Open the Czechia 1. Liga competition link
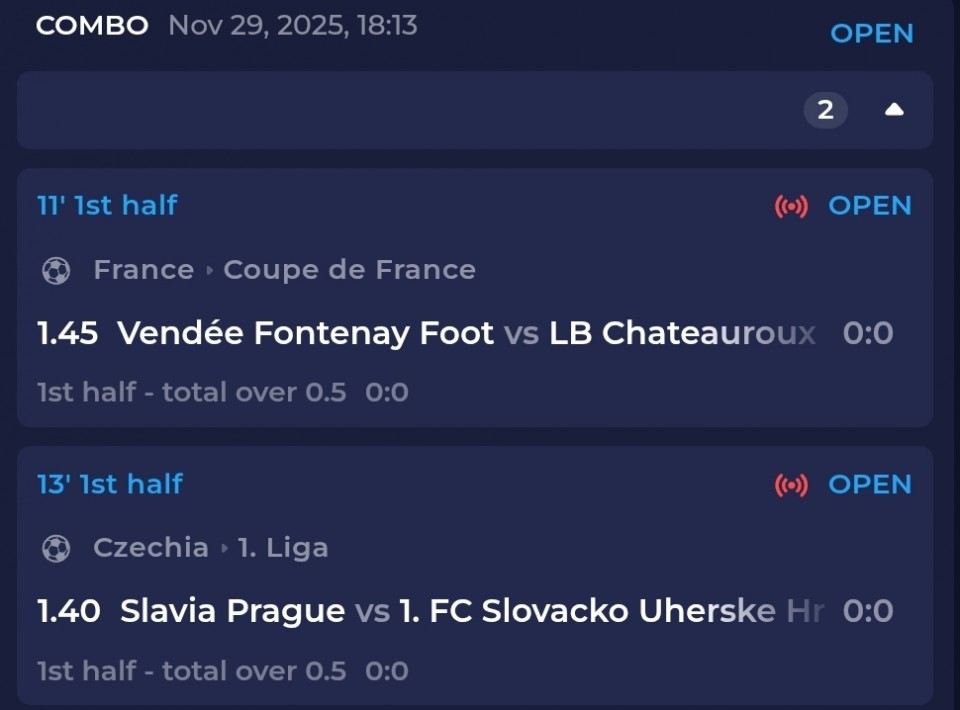 pyautogui.click(x=283, y=548)
